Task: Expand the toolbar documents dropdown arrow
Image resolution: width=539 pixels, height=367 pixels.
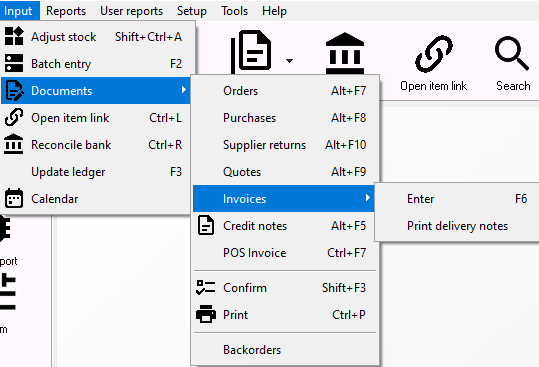Action: pyautogui.click(x=289, y=61)
